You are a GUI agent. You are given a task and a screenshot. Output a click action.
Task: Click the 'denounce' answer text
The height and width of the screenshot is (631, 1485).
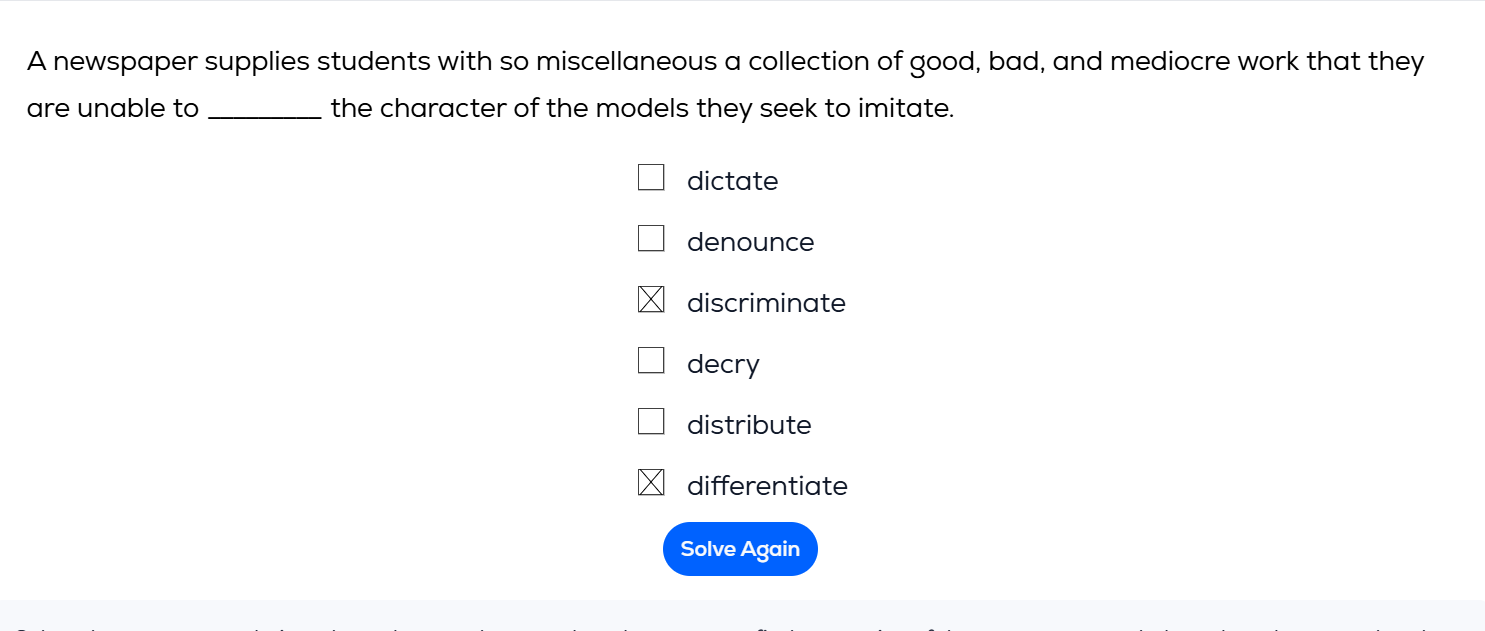[750, 242]
